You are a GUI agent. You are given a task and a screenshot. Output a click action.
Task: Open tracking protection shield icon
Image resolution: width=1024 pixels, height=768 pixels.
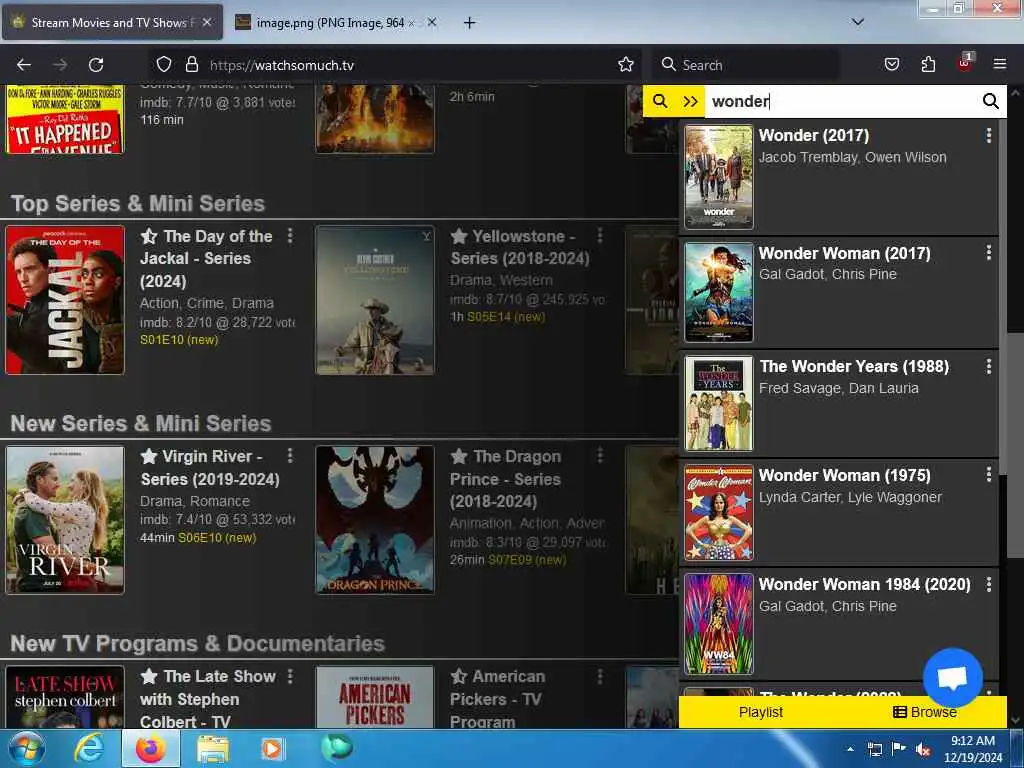[163, 65]
